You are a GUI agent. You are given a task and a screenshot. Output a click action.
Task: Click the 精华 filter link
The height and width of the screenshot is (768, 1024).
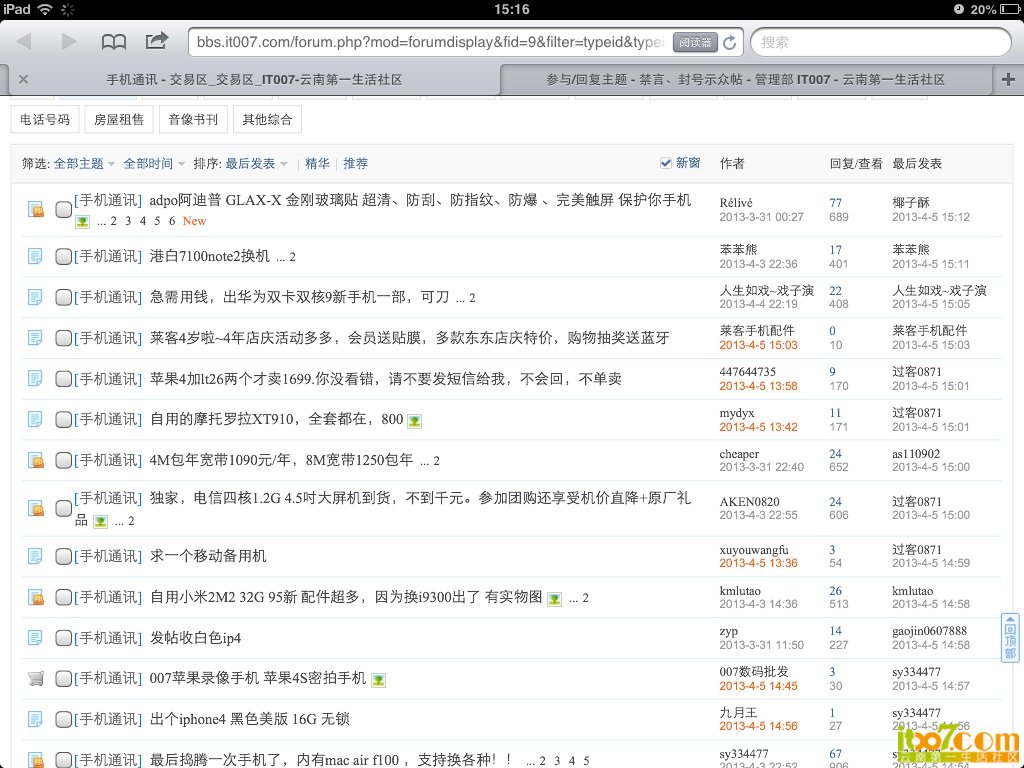pos(317,163)
